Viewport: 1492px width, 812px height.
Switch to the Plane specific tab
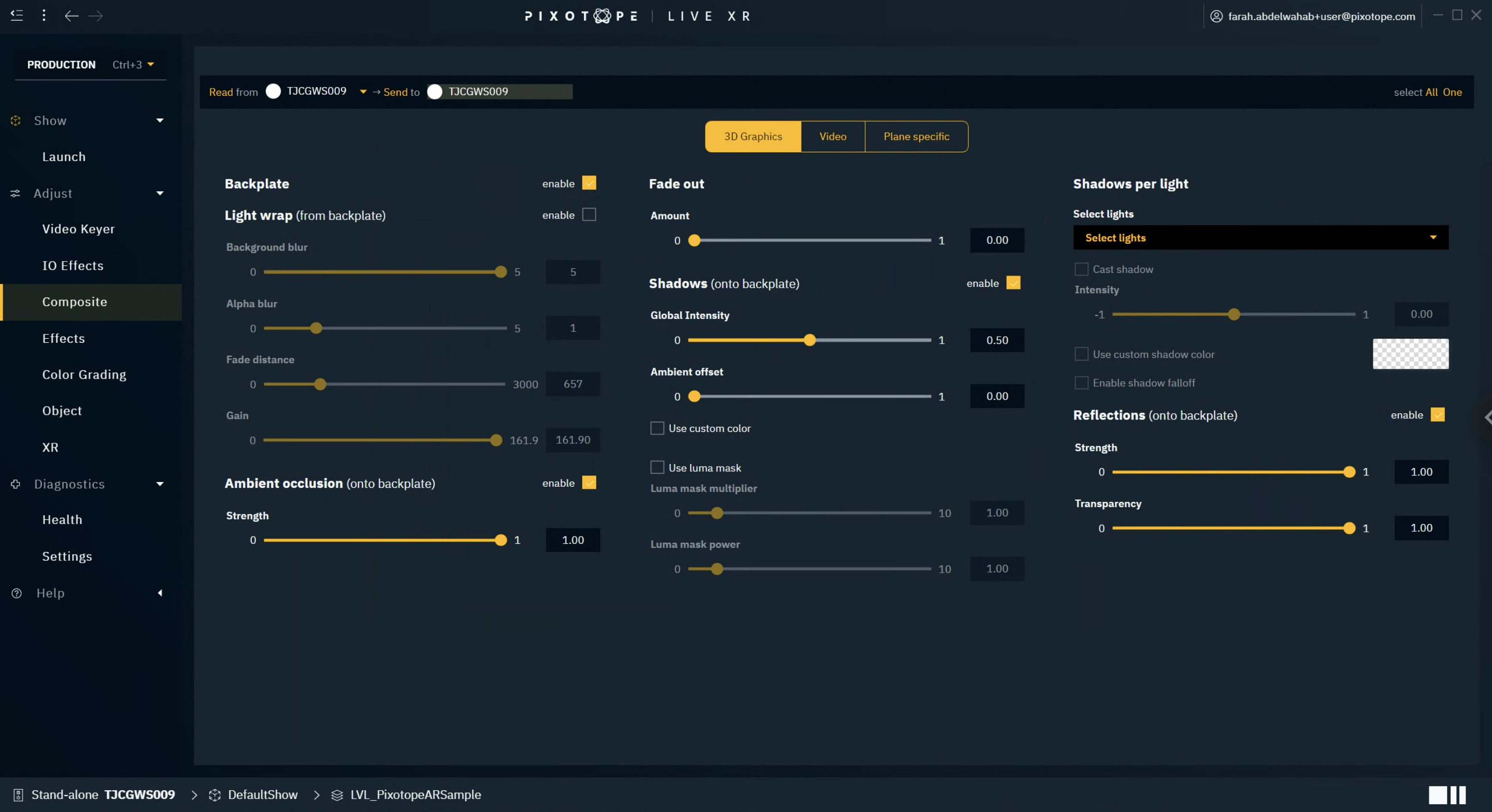[916, 137]
